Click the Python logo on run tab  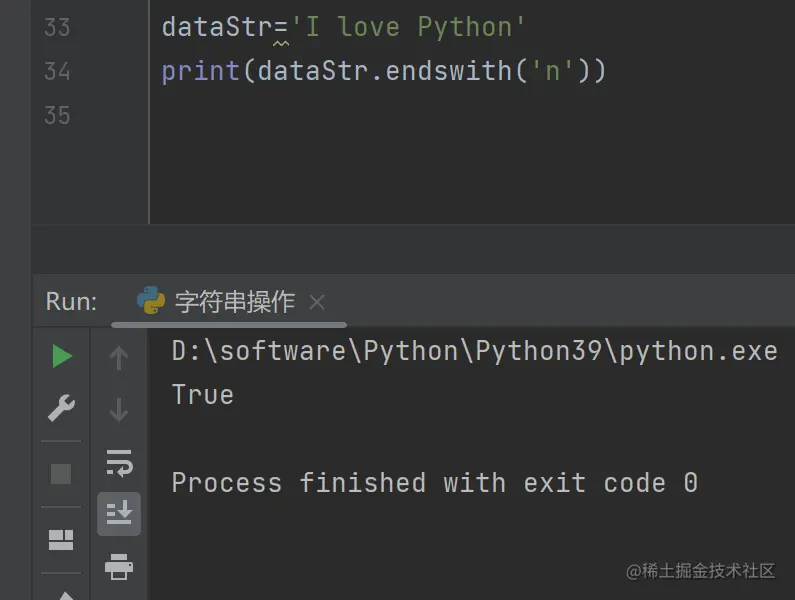pos(151,301)
